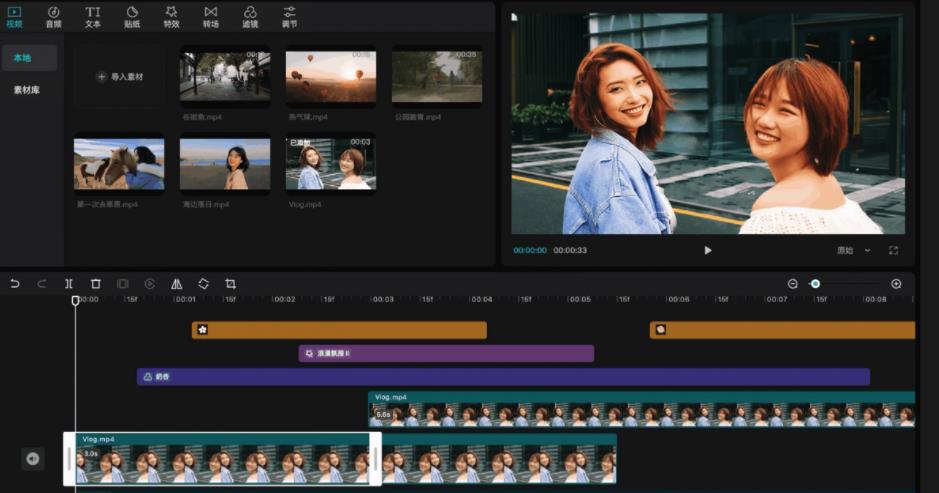Click the 00:08 mark on the ruler
The height and width of the screenshot is (493, 939).
[x=875, y=299]
